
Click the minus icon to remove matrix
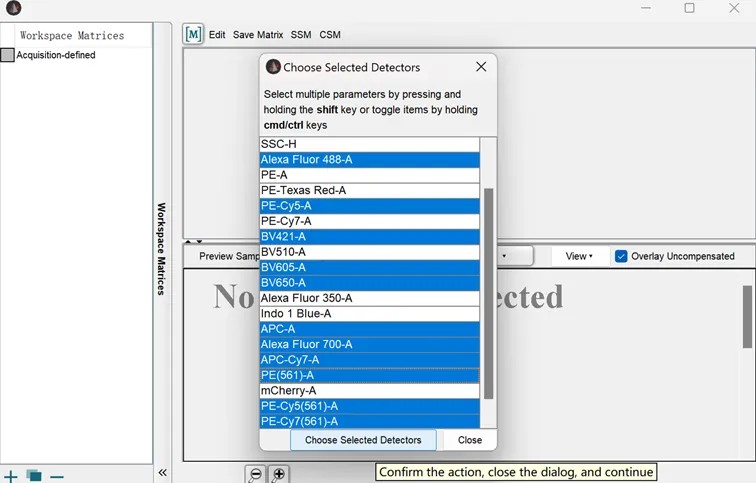[57, 476]
